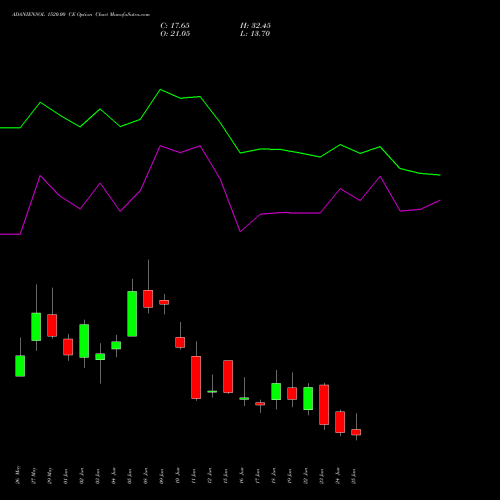Click the green candle for 02 Jun

pyautogui.click(x=84, y=341)
